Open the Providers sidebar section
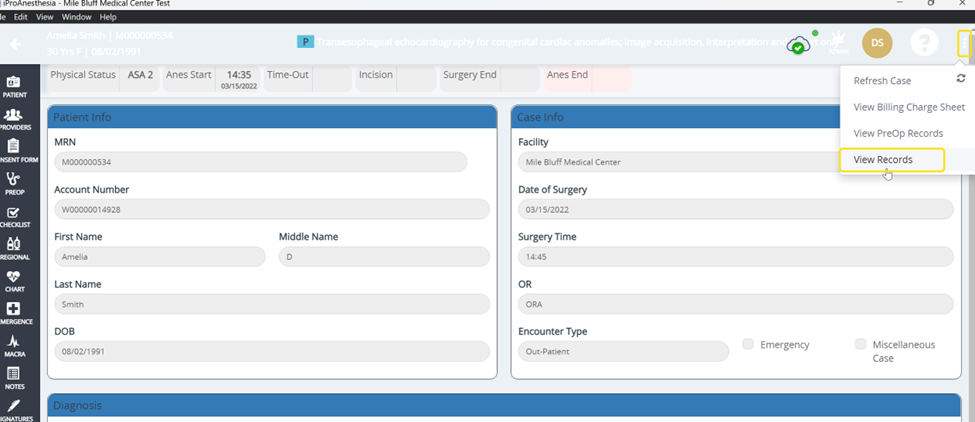The image size is (975, 422). [14, 119]
